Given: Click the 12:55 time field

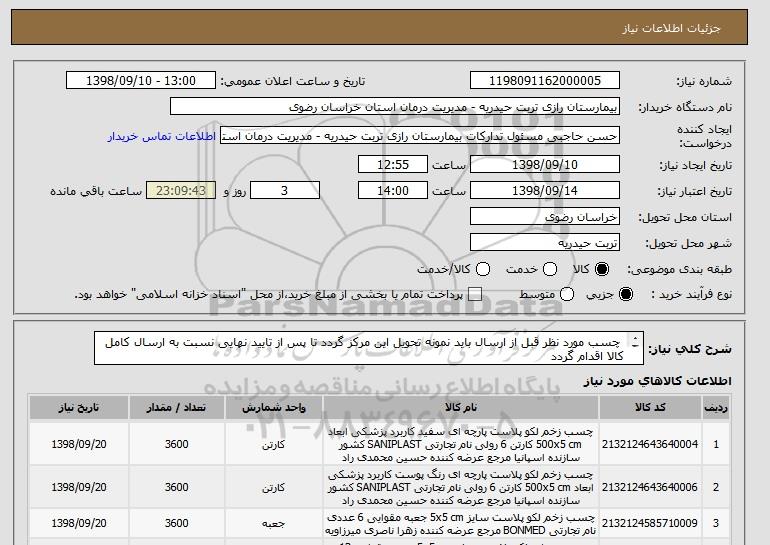Looking at the screenshot, I should coord(393,164).
